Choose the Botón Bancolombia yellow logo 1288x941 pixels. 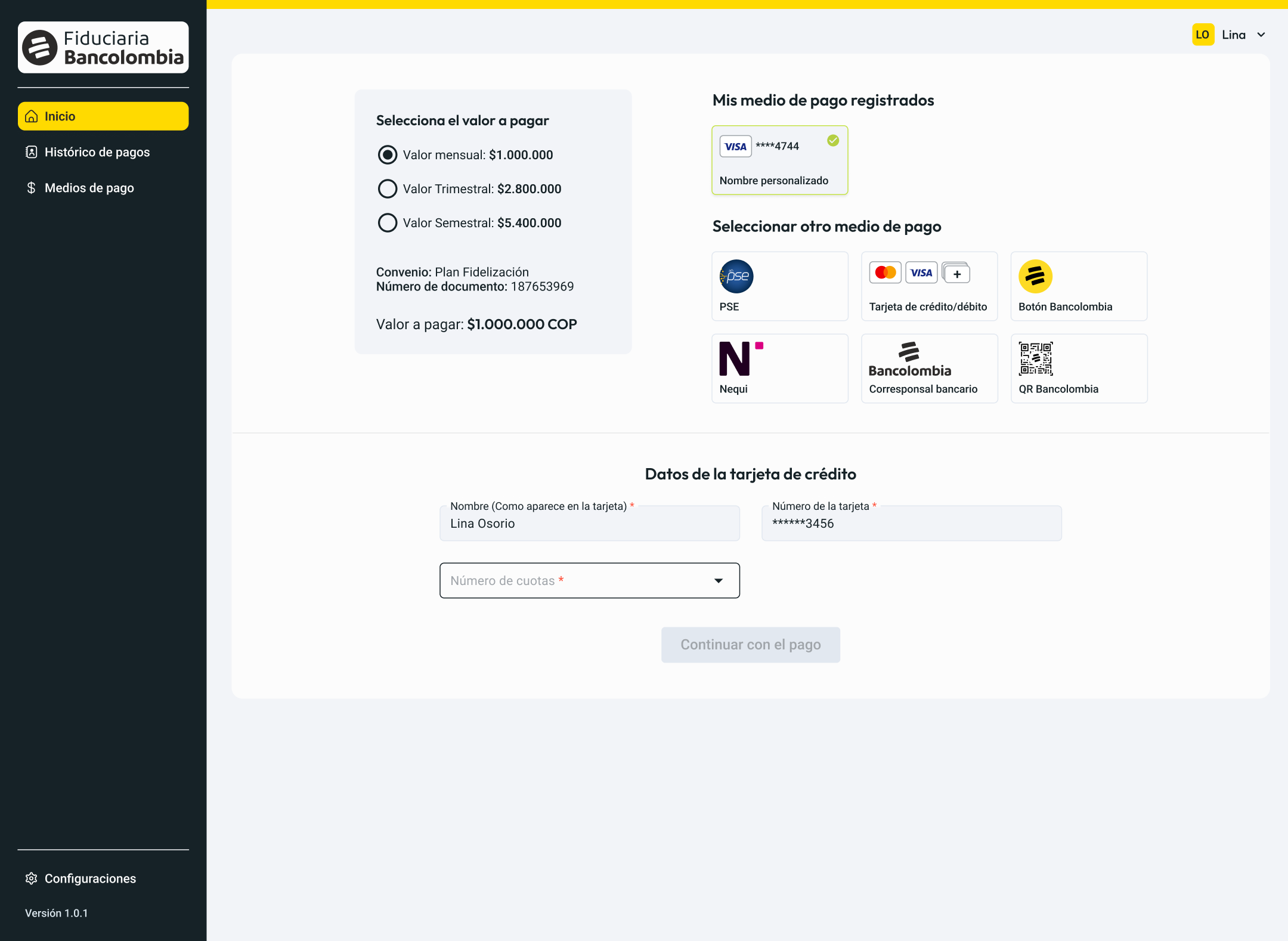pos(1035,276)
